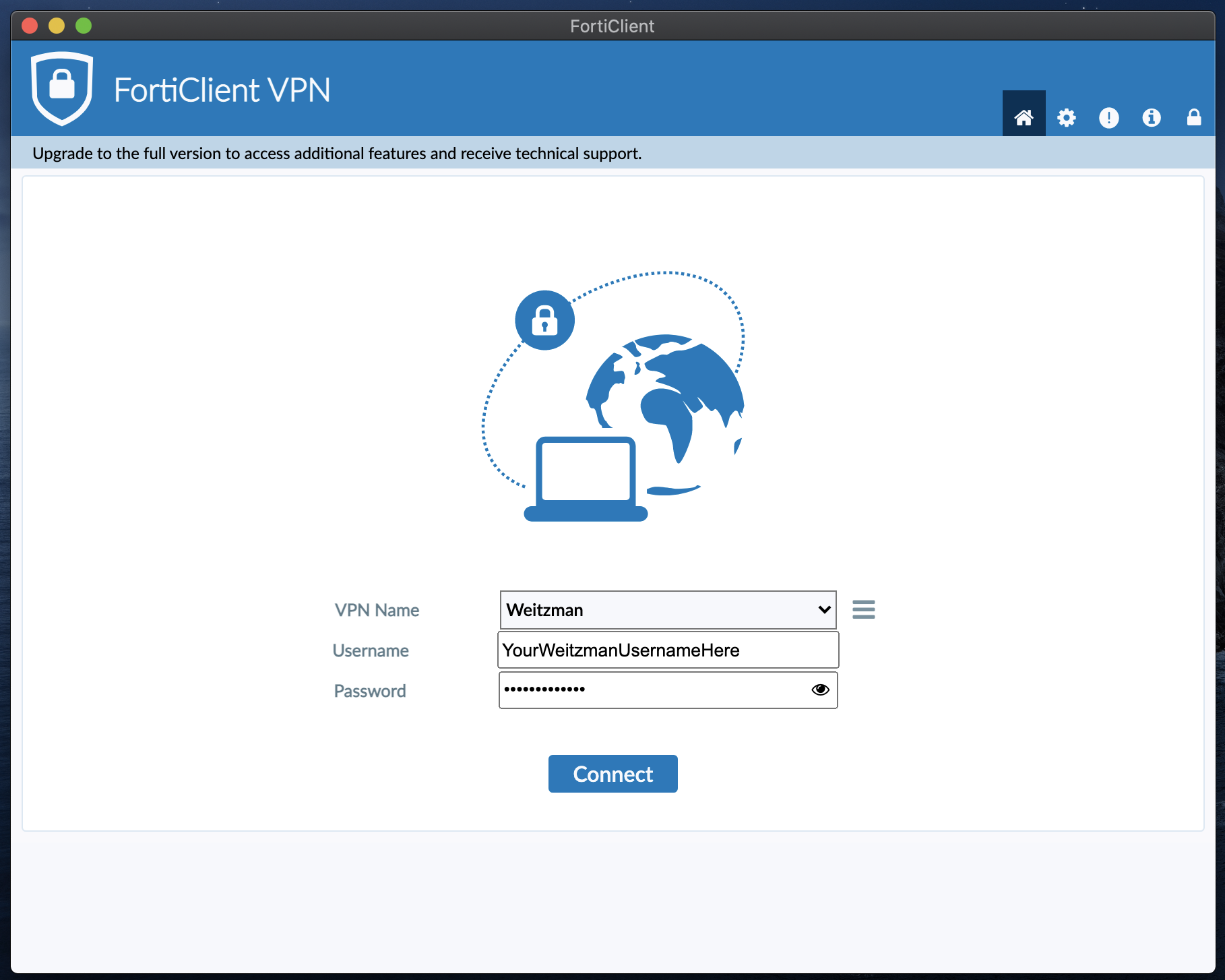
Task: Click the Username input field
Action: (x=668, y=650)
